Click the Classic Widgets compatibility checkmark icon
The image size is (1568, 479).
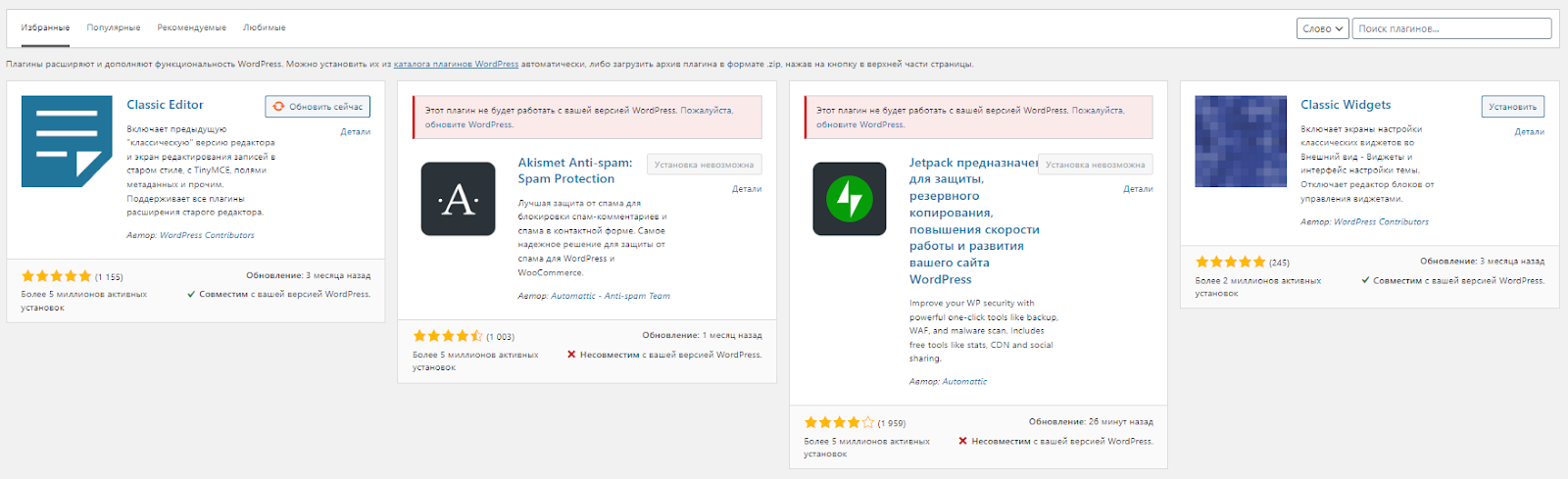1365,280
